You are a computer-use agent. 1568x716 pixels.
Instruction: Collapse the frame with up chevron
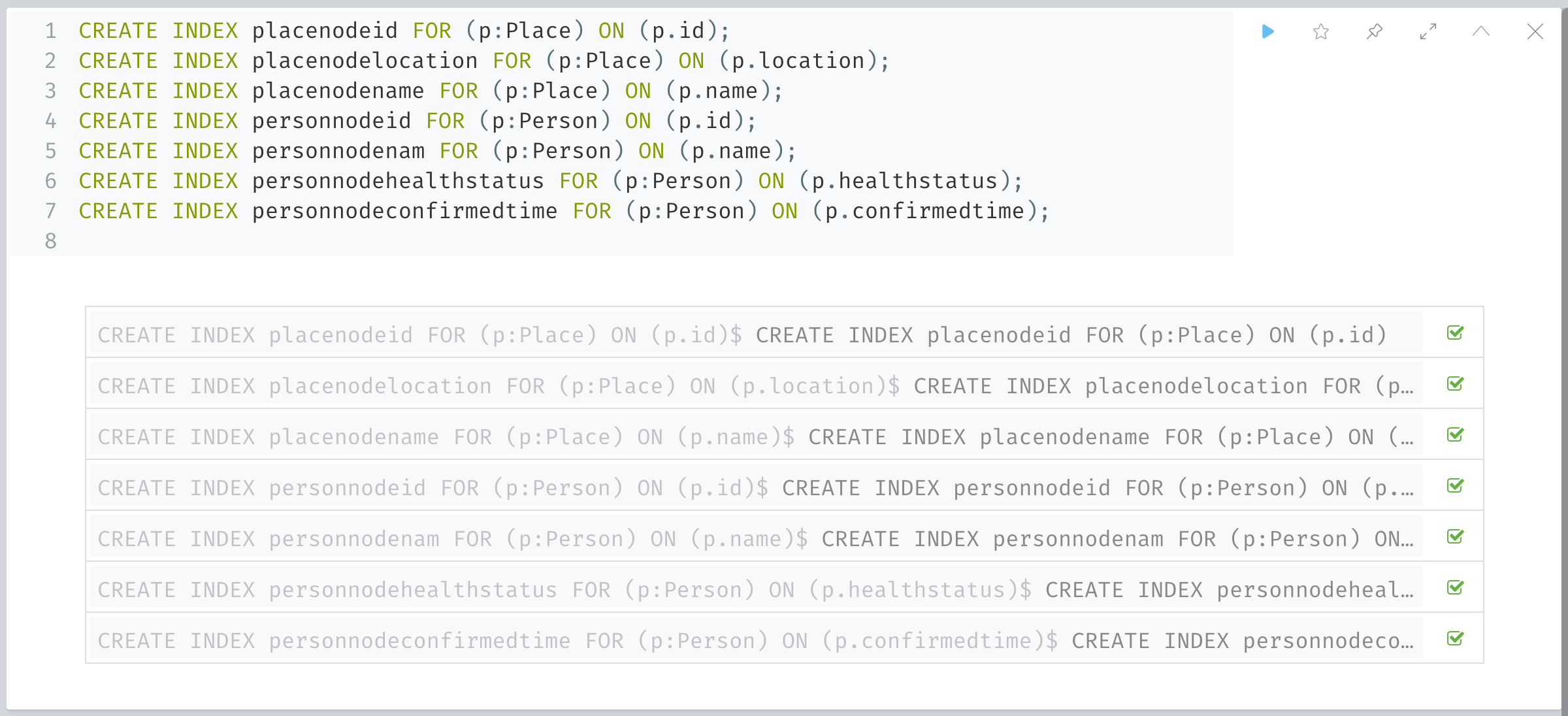[x=1481, y=31]
